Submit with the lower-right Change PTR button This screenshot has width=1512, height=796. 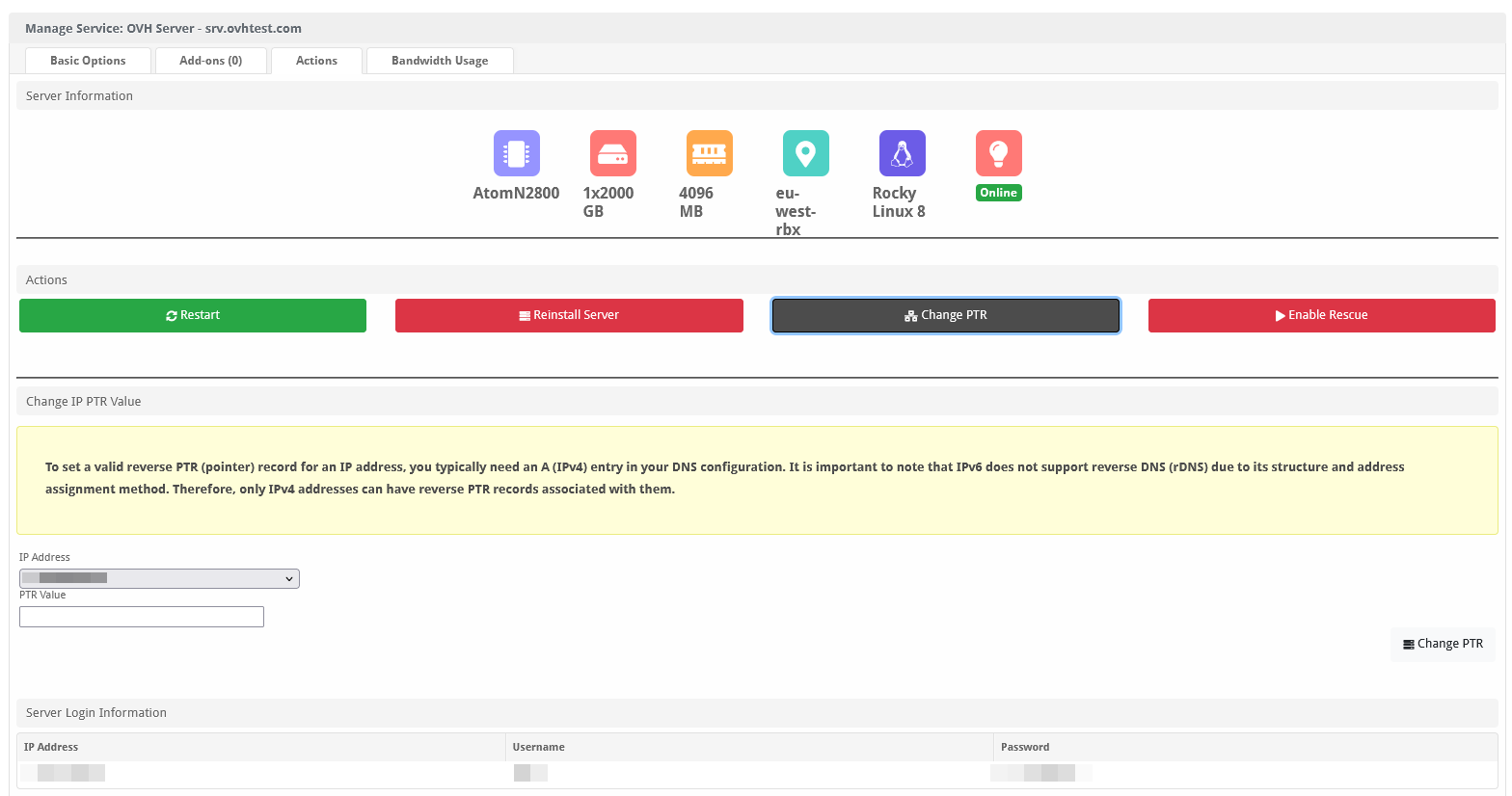click(x=1444, y=644)
